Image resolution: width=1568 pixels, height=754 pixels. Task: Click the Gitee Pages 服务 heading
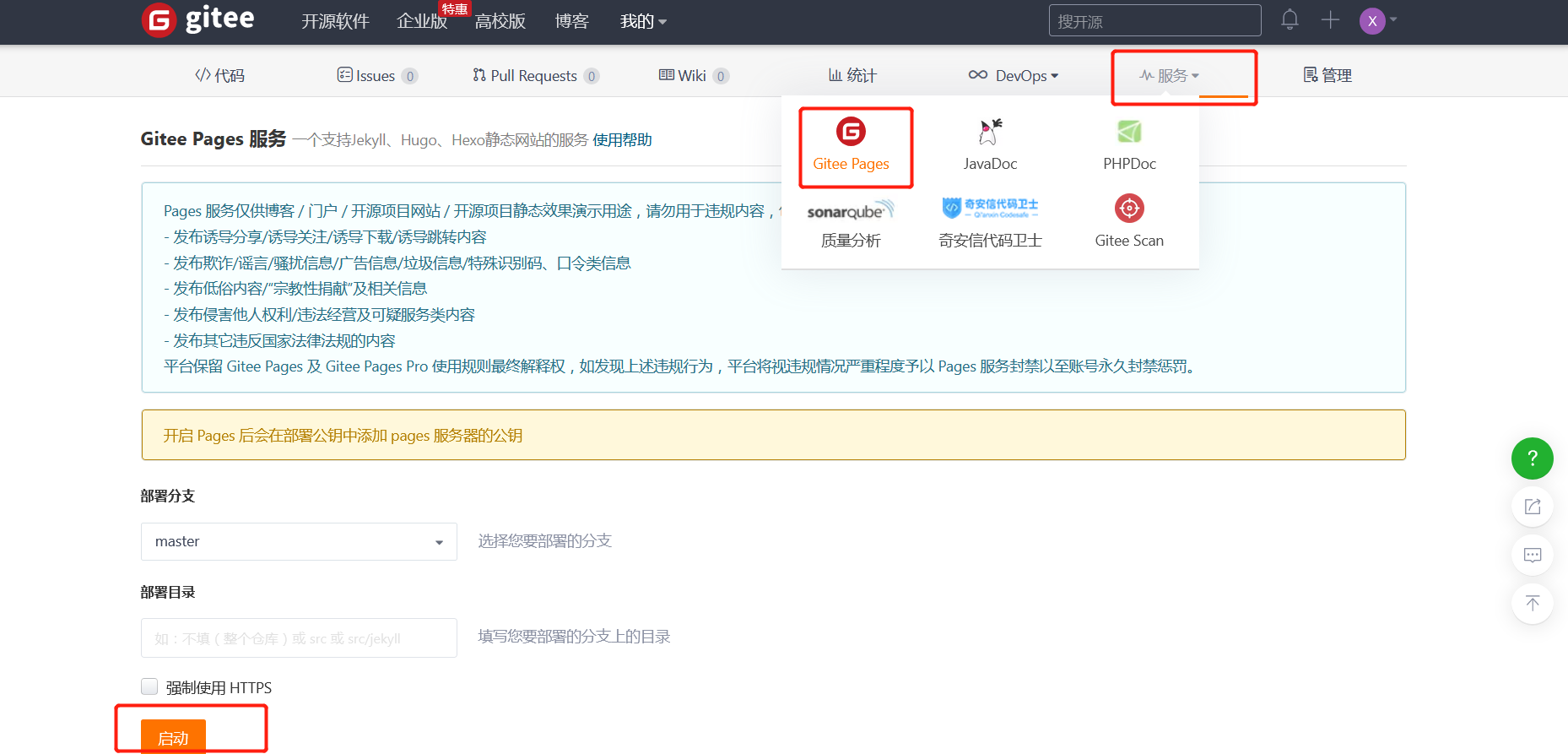pos(214,138)
